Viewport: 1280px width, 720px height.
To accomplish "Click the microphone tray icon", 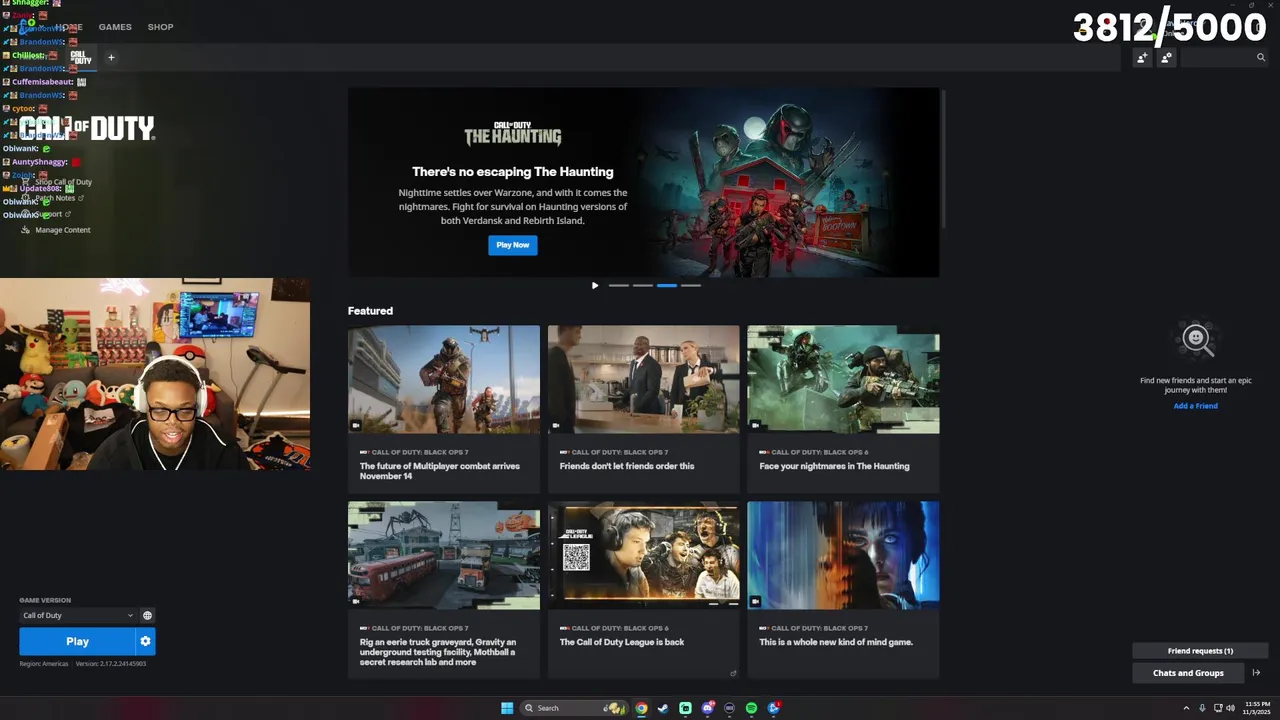I will 1202,708.
